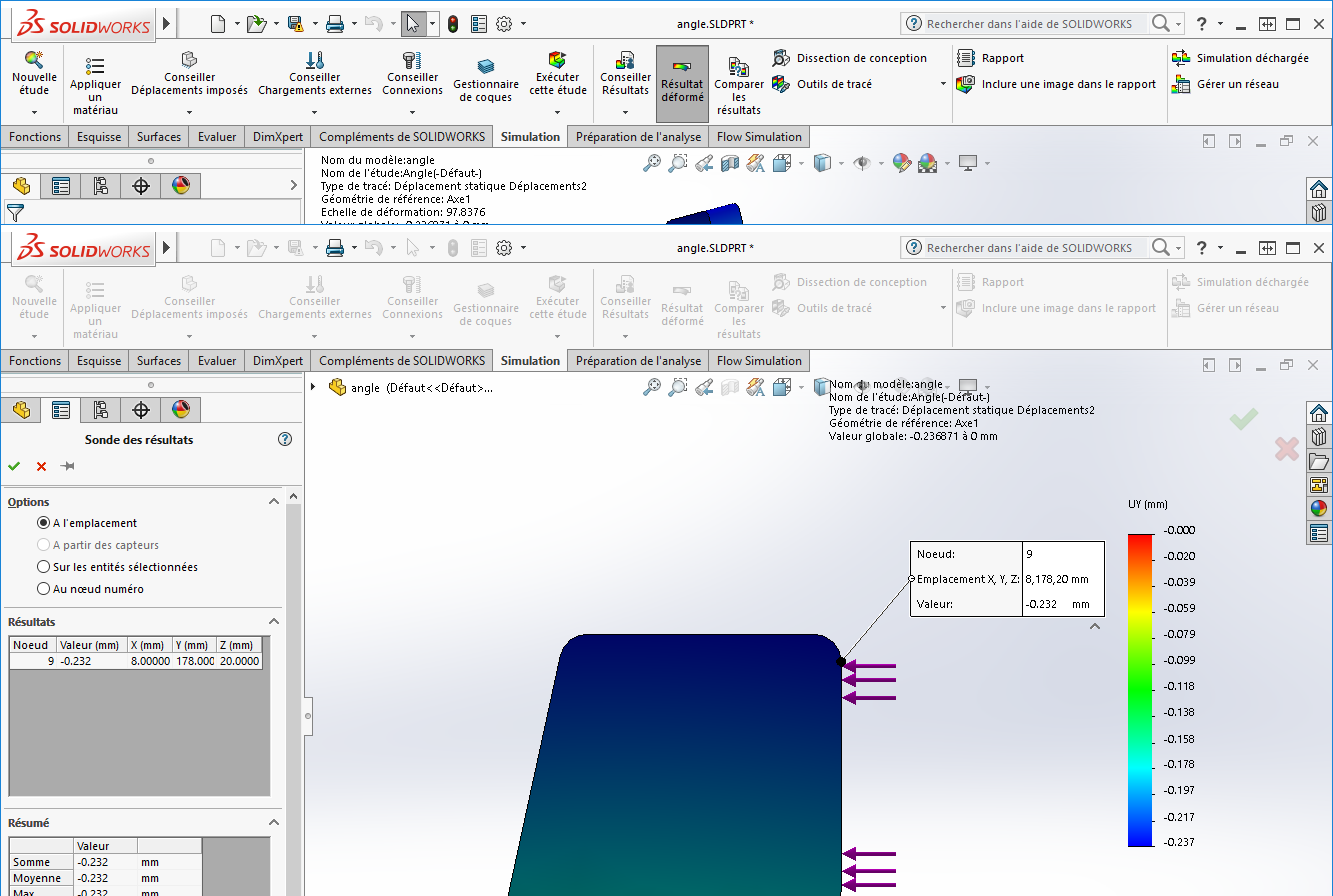Open DimXpertManager tab icon in lower window
The width and height of the screenshot is (1333, 896).
141,409
